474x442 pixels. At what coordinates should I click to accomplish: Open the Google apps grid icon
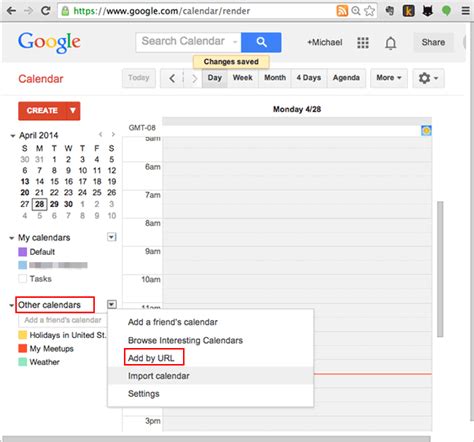[363, 42]
